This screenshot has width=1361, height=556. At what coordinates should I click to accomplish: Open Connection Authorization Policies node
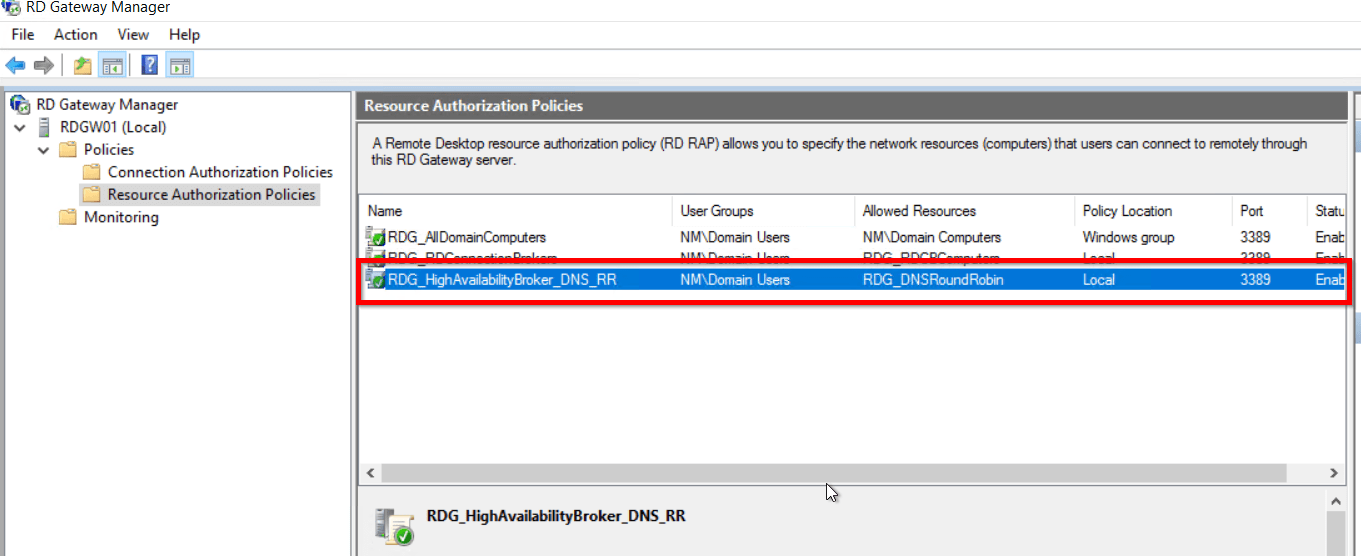(x=220, y=172)
